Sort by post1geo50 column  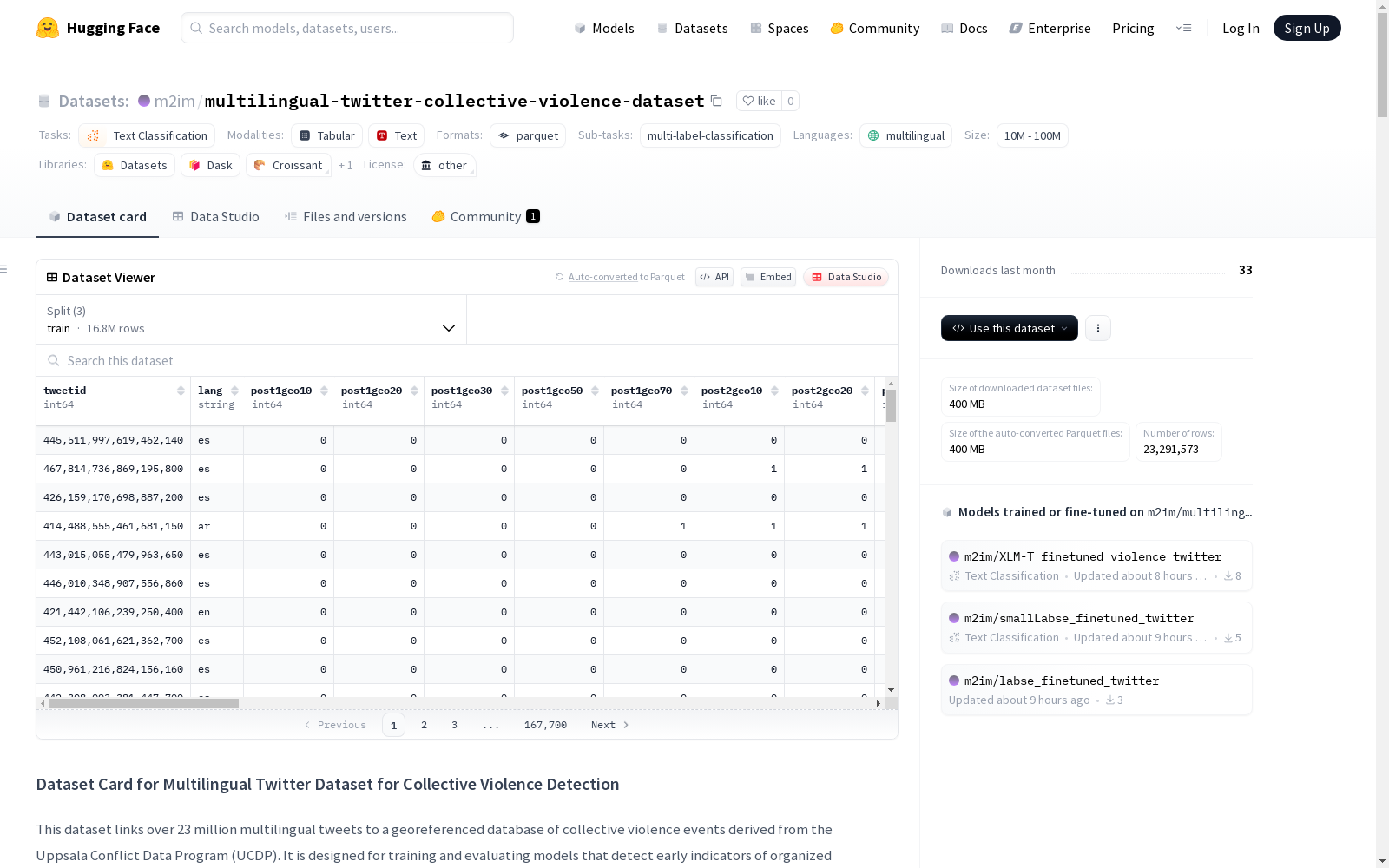coord(595,391)
